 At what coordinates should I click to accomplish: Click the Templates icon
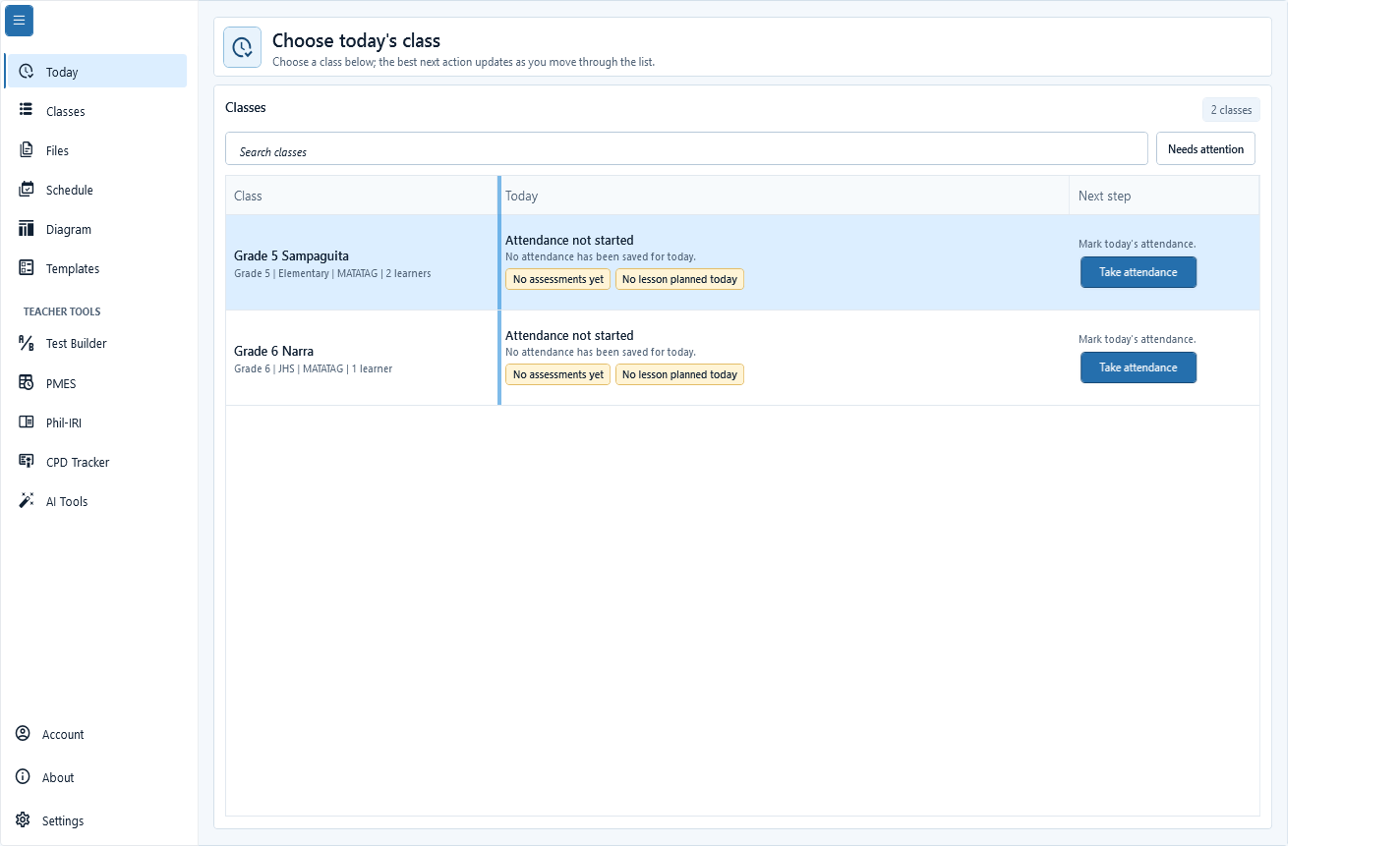click(x=27, y=267)
